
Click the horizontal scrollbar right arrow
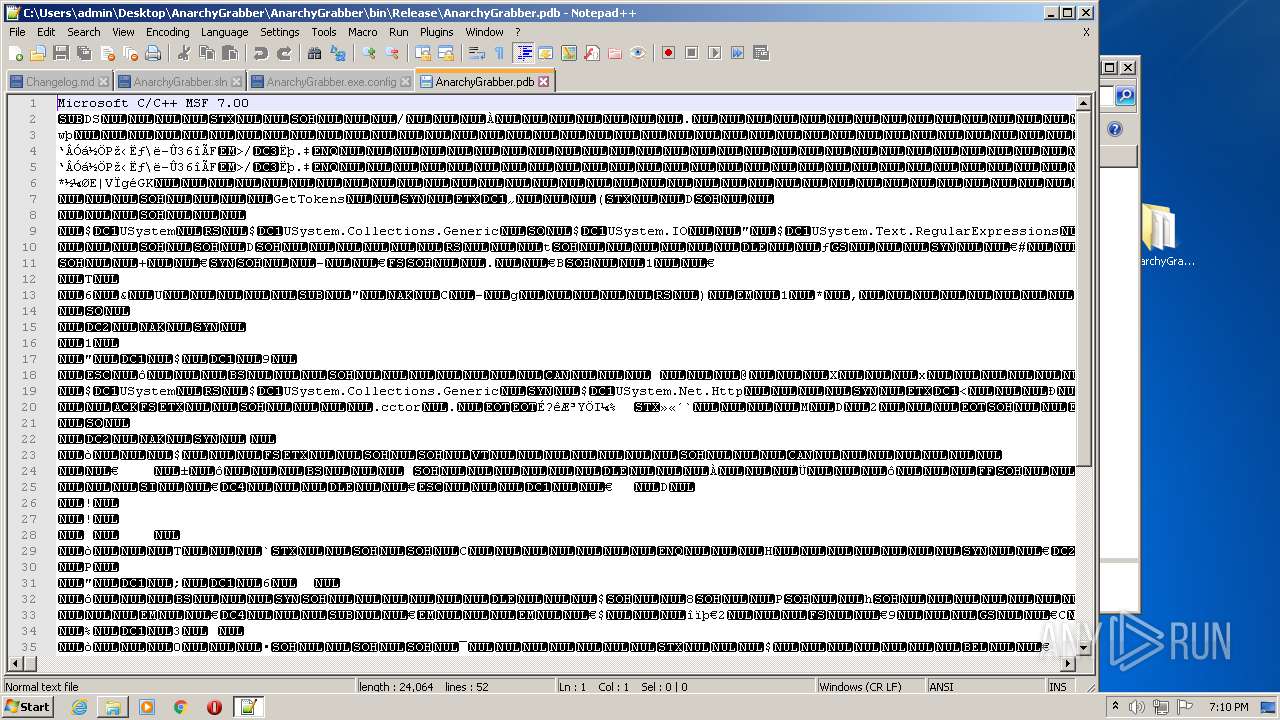tap(1068, 664)
